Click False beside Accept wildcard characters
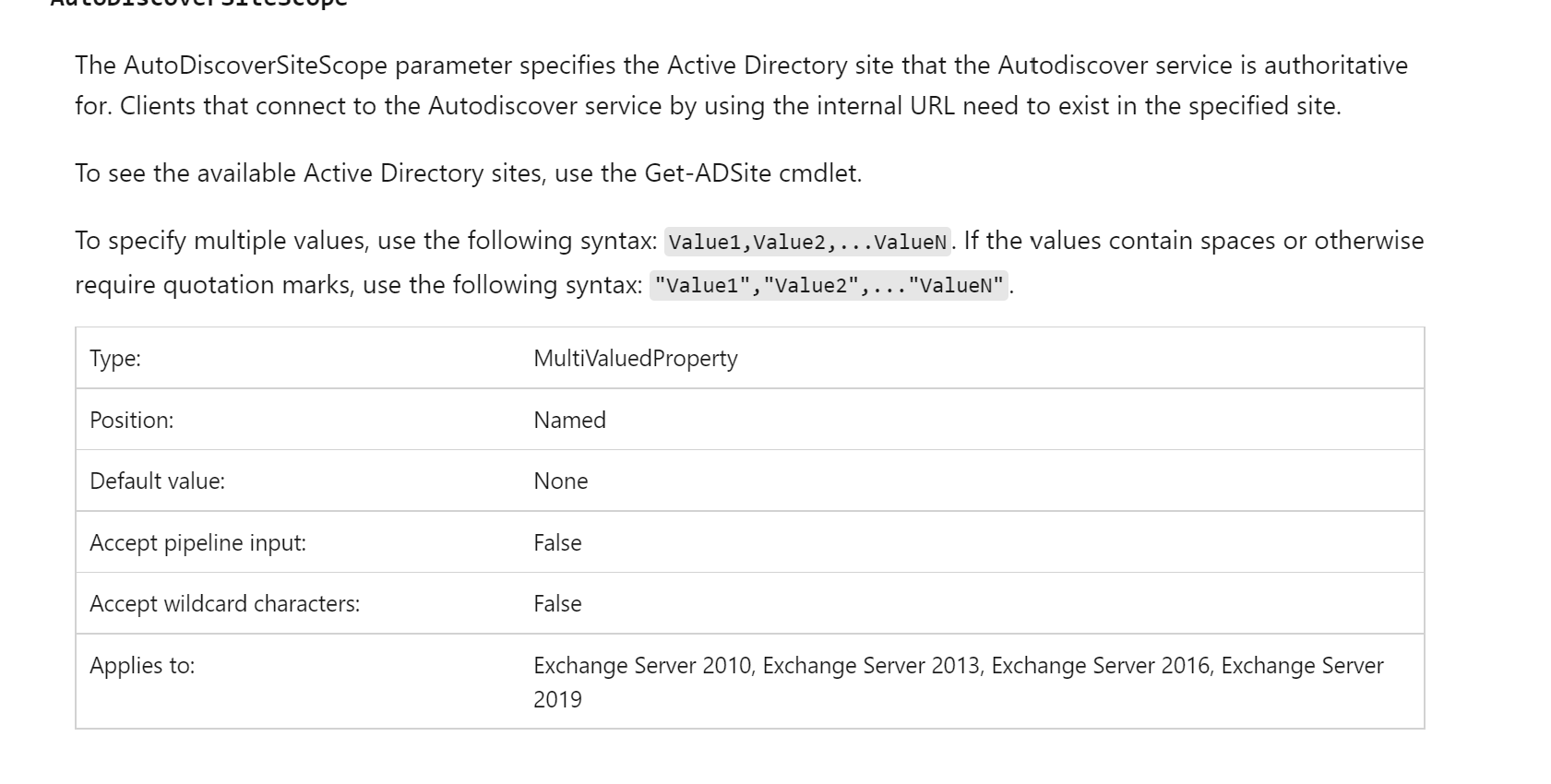 [x=557, y=603]
